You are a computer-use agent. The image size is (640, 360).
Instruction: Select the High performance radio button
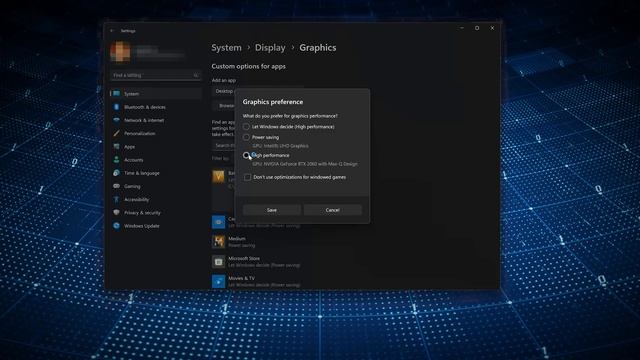[x=246, y=155]
